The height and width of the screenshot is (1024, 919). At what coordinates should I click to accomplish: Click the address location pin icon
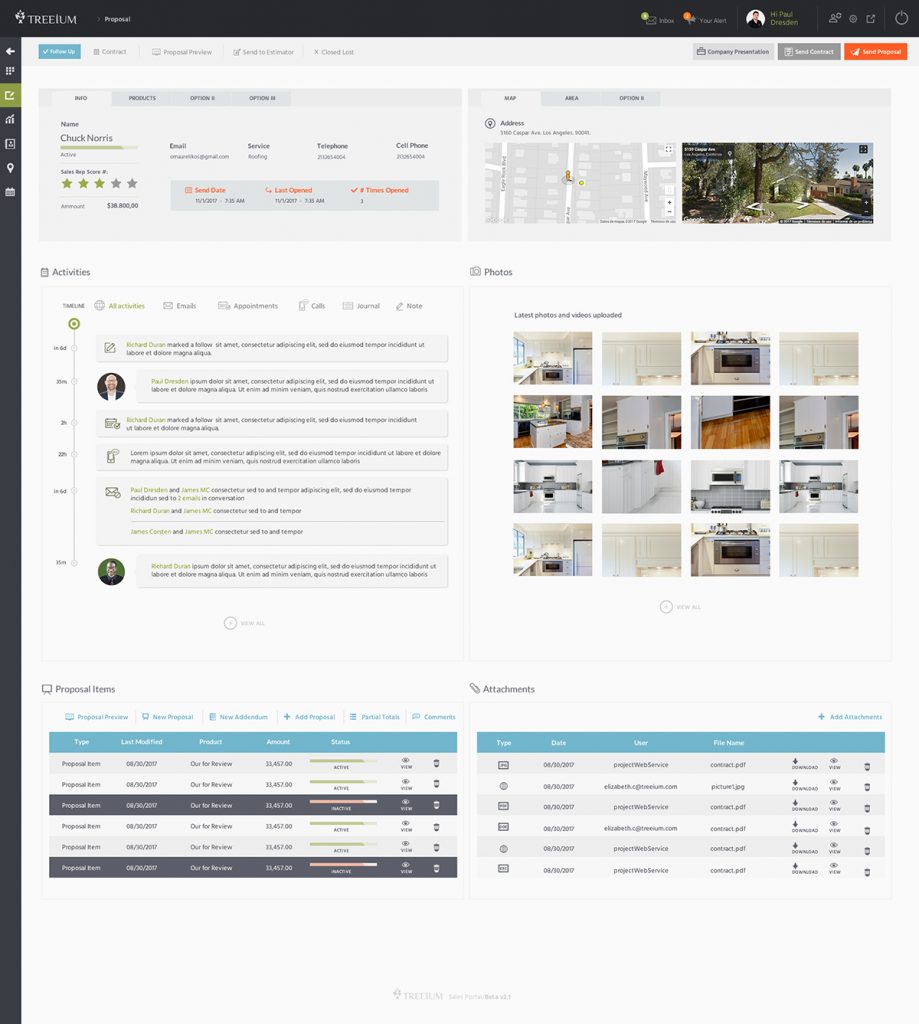pos(490,123)
